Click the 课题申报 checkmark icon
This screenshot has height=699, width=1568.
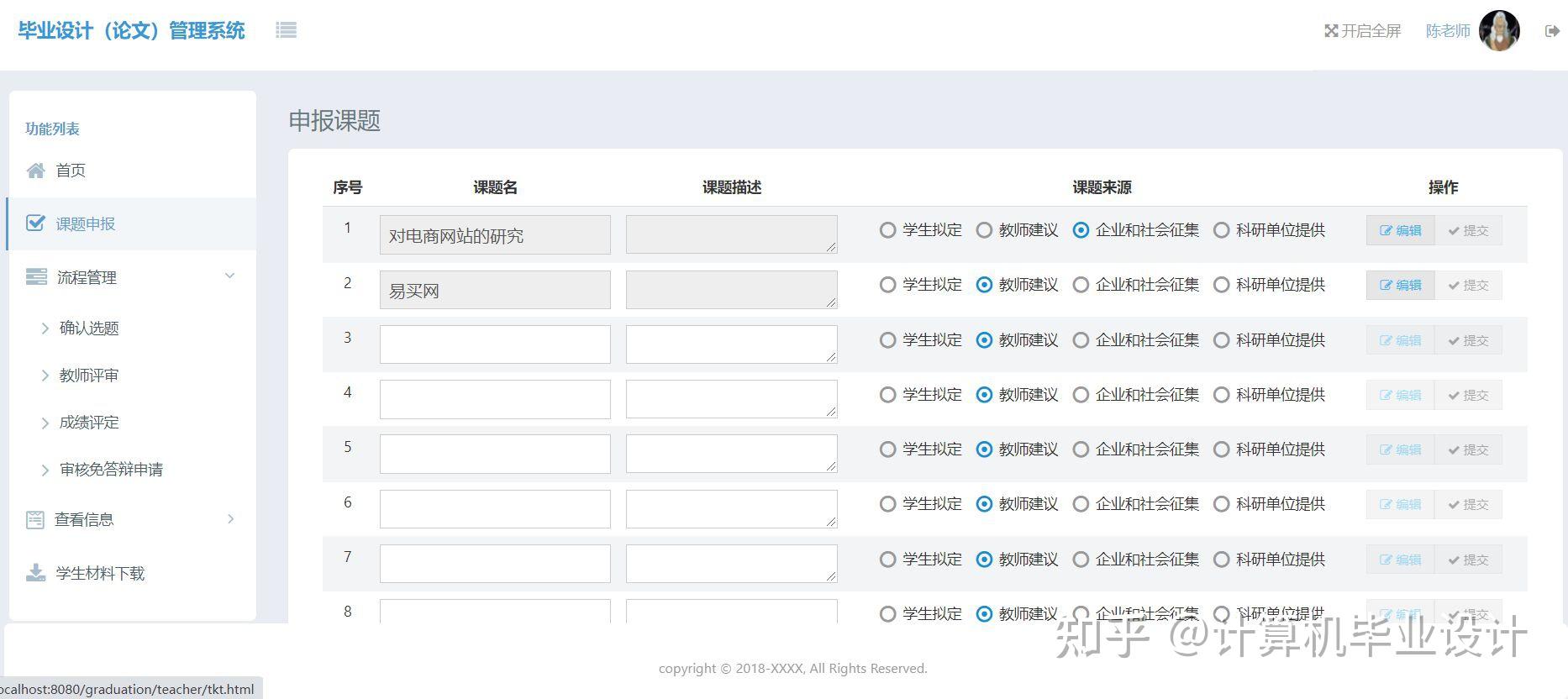(x=35, y=223)
